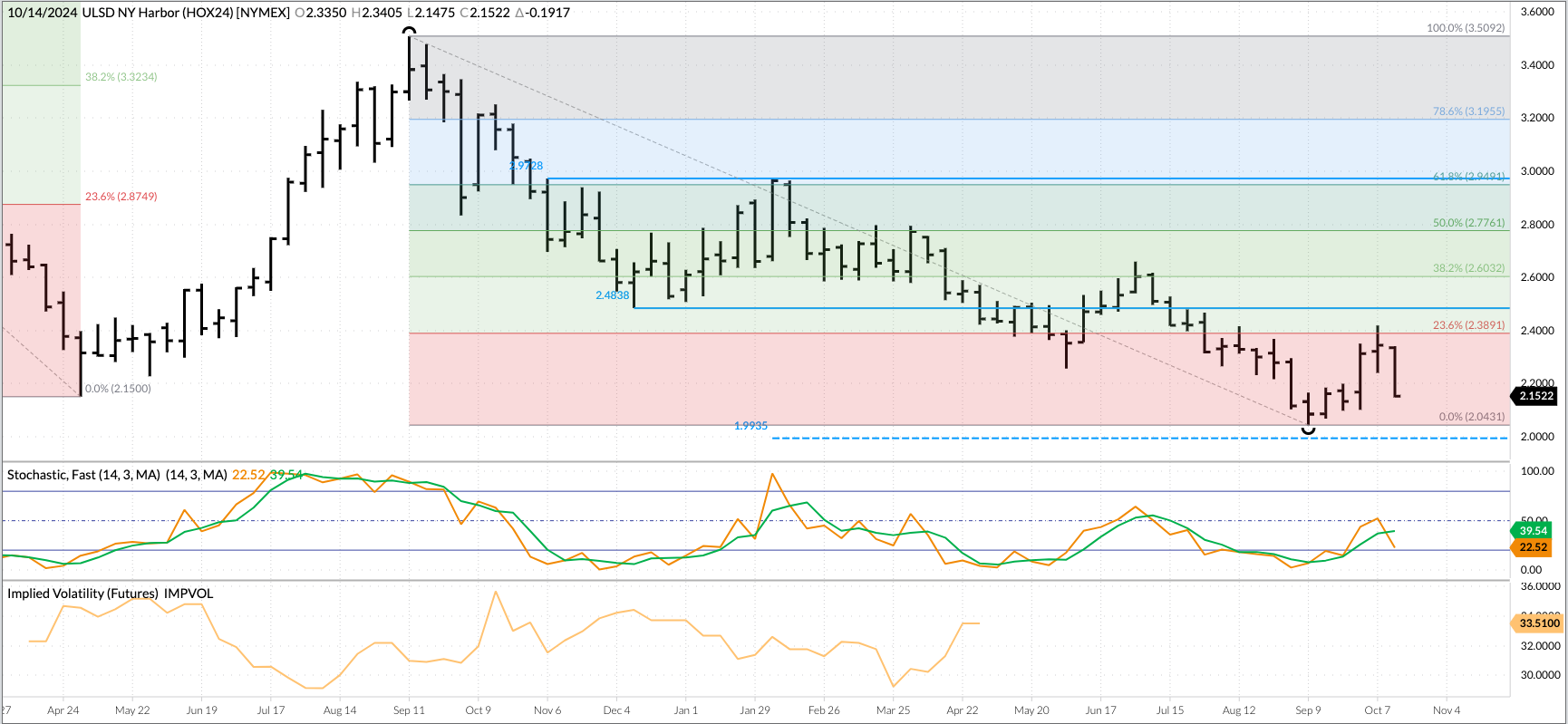Screen dimensions: 1568x724
Task: Click the 33.5100 implied volatility tag
Action: [x=1539, y=623]
